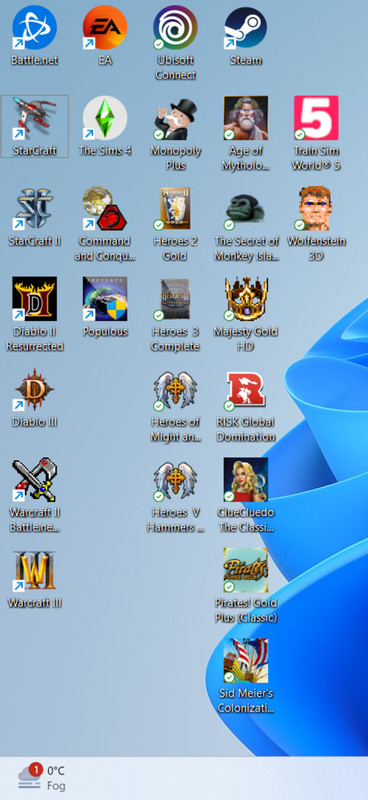Click the Majesty Gold HD crown icon
368x800 pixels.
(x=246, y=299)
